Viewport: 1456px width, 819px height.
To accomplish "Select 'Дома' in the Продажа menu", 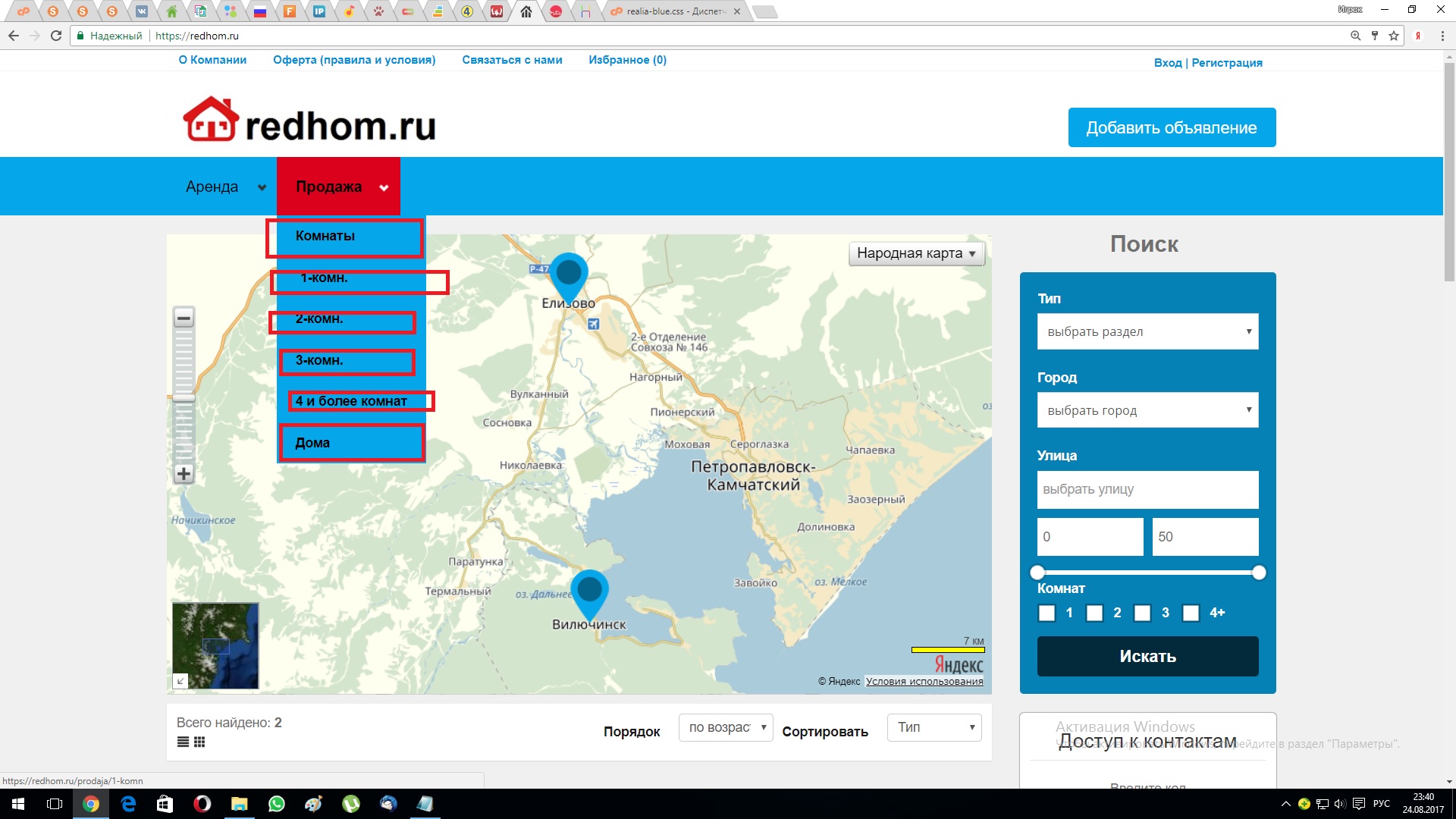I will 312,443.
